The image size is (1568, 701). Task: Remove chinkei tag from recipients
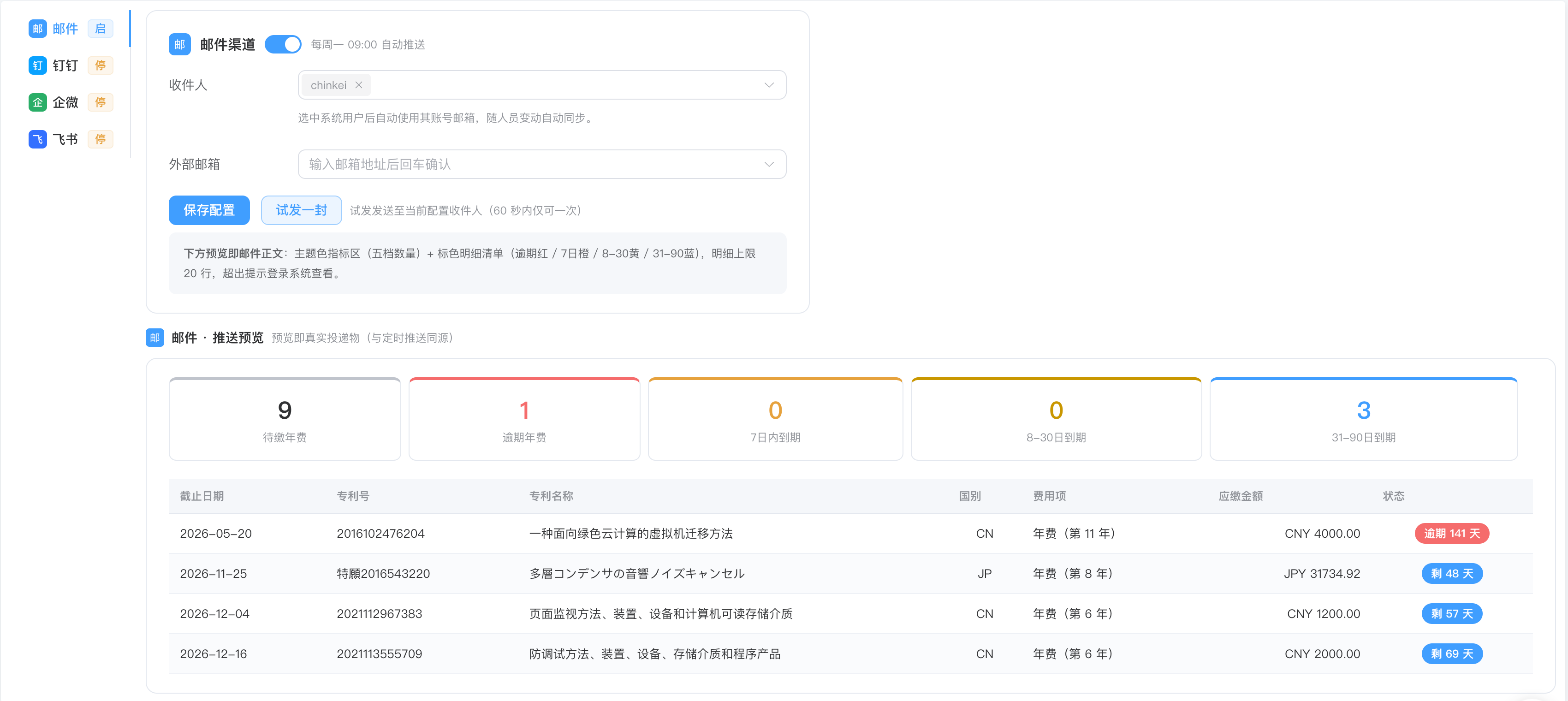tap(358, 85)
